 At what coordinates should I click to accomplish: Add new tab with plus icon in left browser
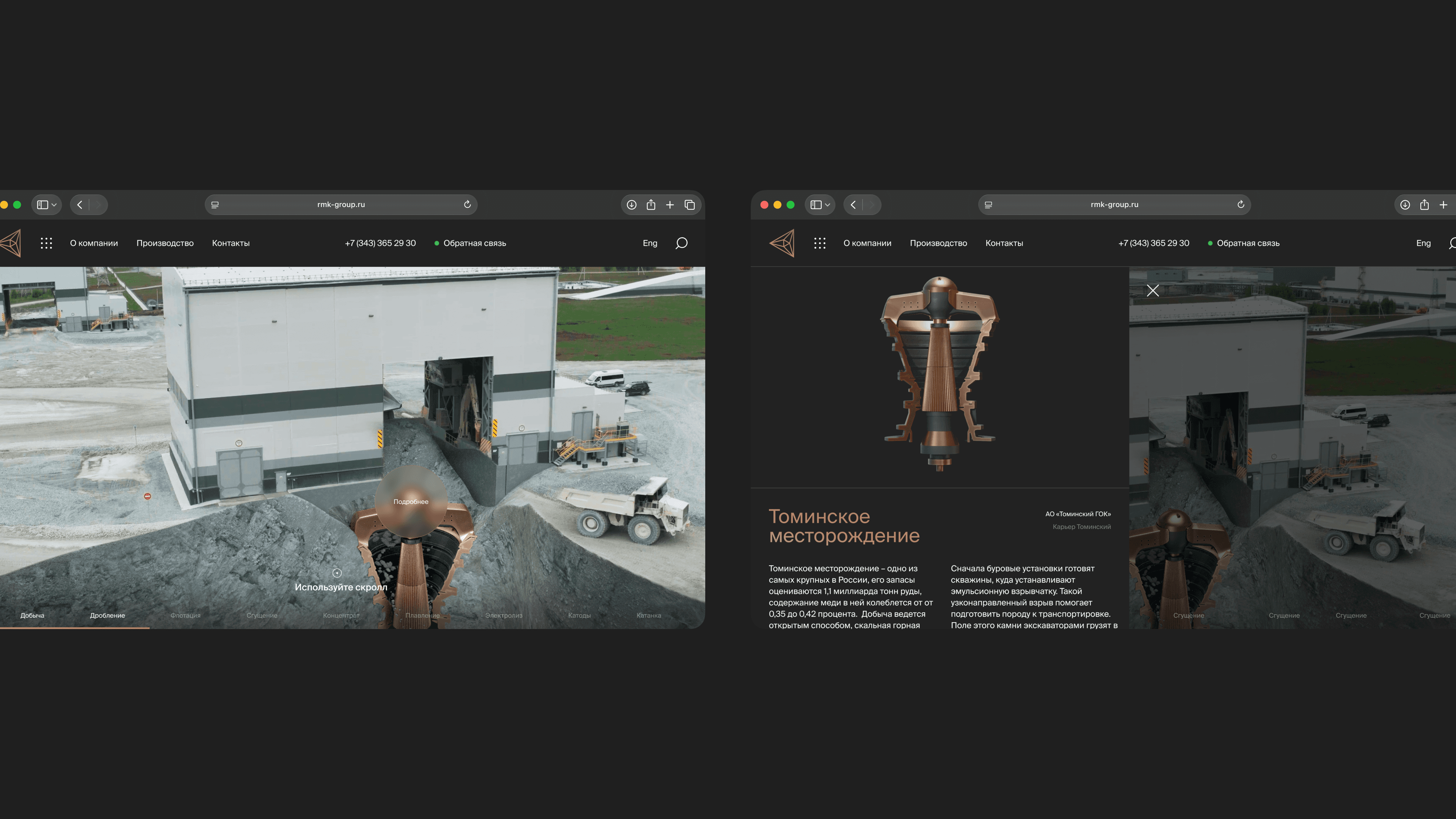(x=670, y=205)
